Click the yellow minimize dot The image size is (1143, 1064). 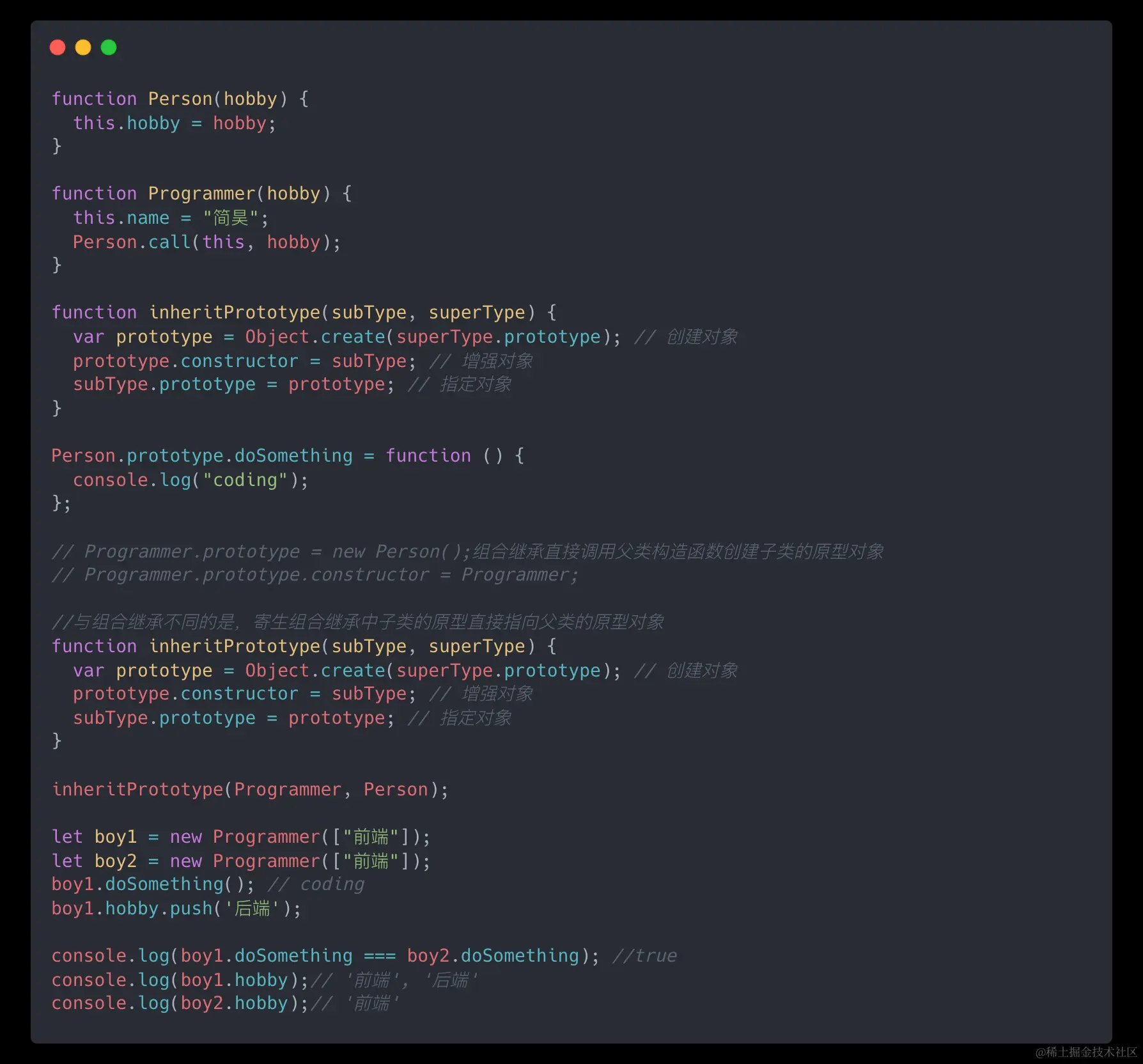[x=83, y=47]
